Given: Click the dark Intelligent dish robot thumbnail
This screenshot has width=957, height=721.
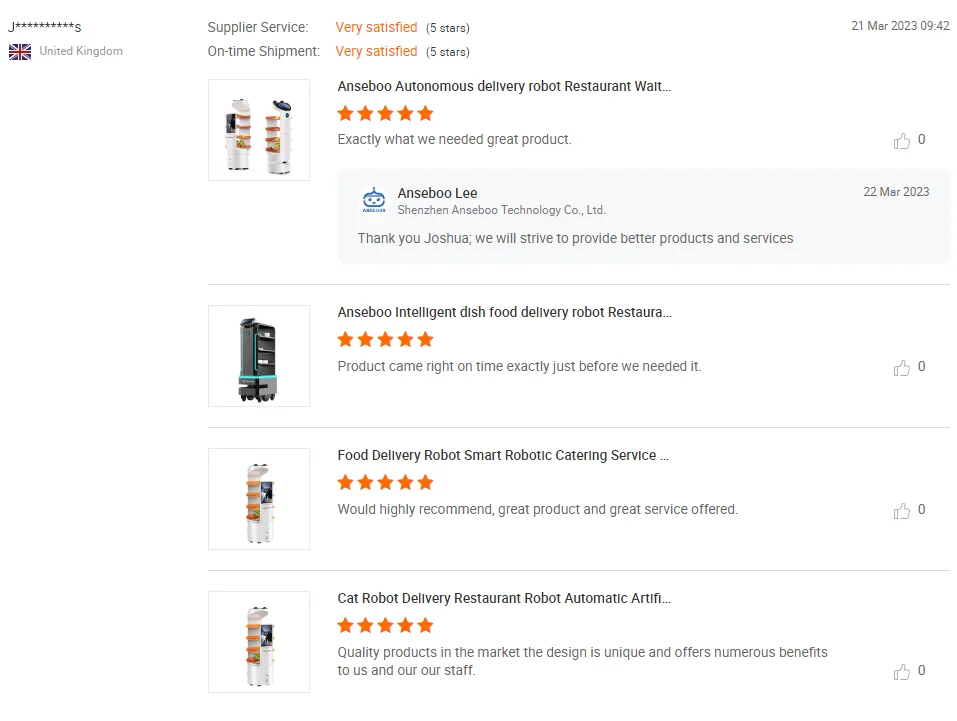Looking at the screenshot, I should click(259, 356).
